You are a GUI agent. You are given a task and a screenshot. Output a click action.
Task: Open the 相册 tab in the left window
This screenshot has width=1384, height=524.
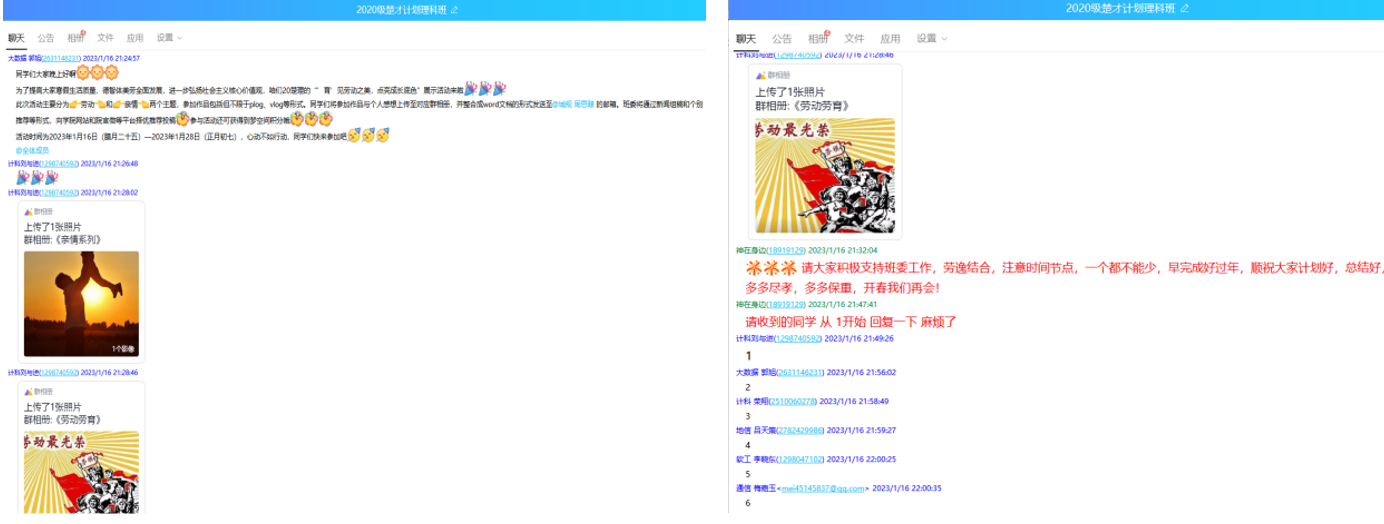pyautogui.click(x=76, y=38)
